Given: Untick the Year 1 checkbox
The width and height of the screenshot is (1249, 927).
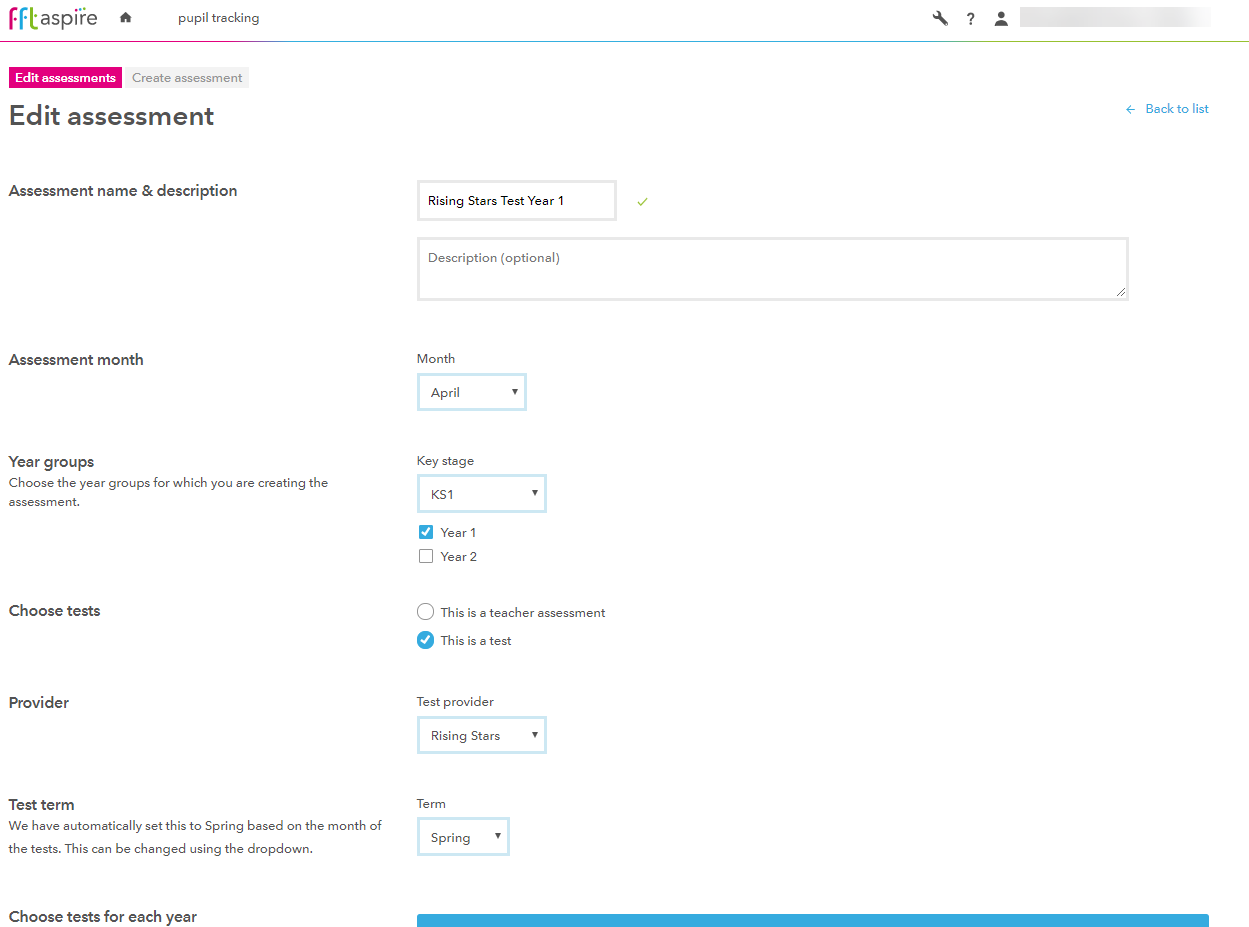Looking at the screenshot, I should point(425,531).
